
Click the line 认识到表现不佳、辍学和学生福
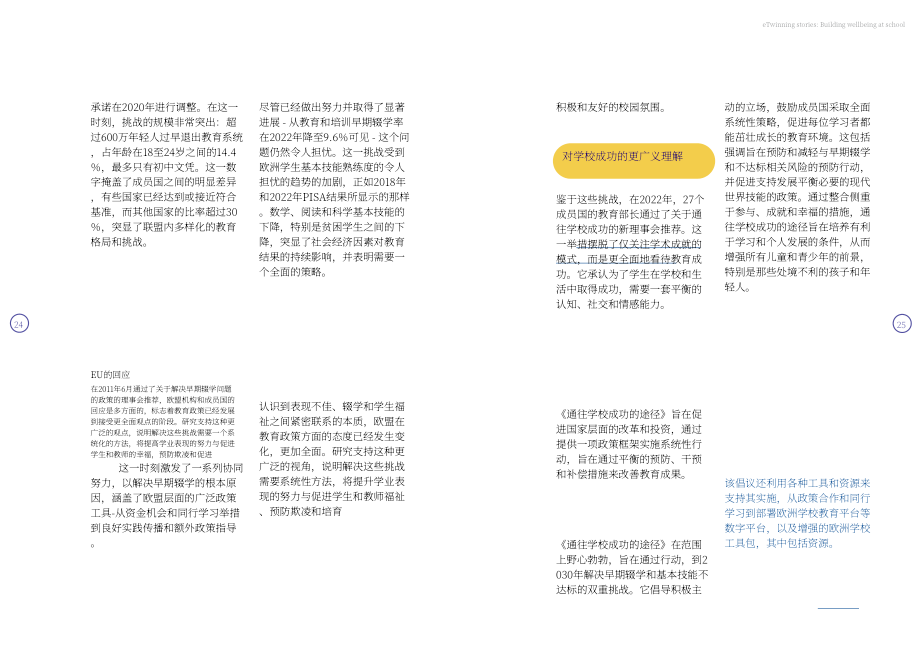tap(332, 407)
